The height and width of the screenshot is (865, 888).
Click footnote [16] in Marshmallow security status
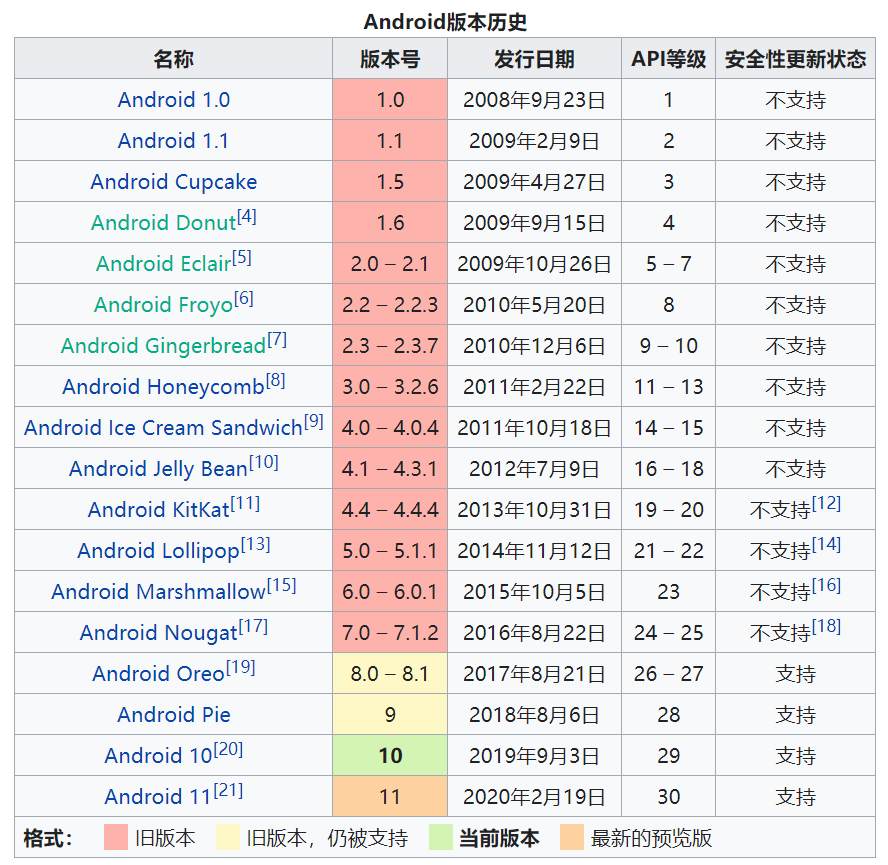pos(826,586)
